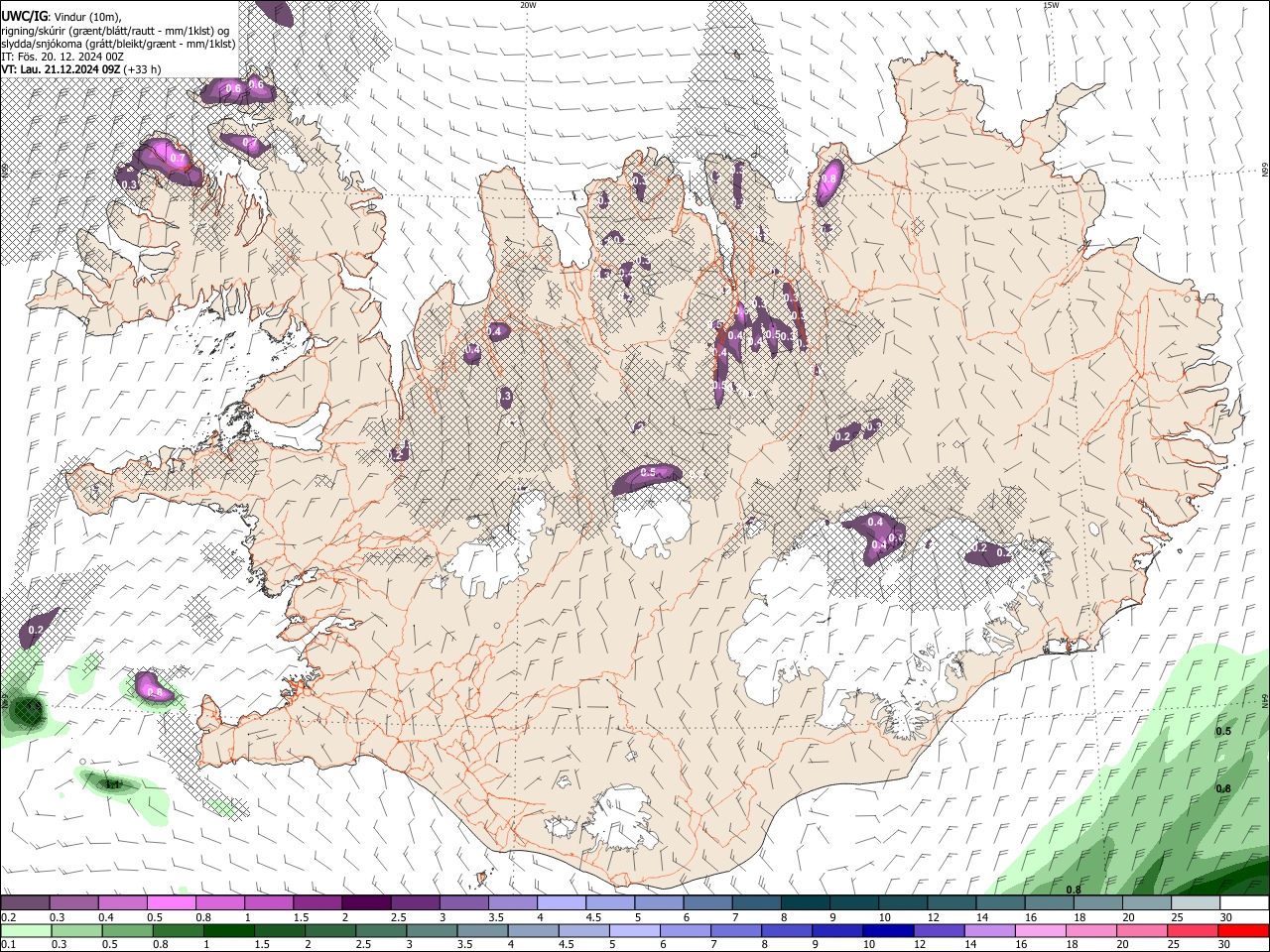The width and height of the screenshot is (1270, 952).
Task: Pick the darkest purple 2–2.5 swatch, upper legend
Action: point(365,903)
